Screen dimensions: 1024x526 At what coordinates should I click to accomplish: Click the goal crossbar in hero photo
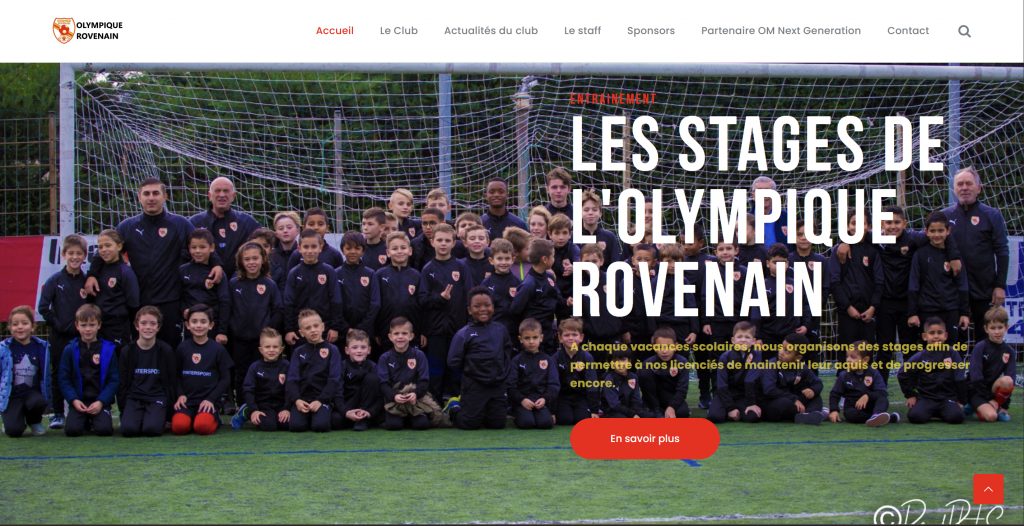click(x=542, y=69)
